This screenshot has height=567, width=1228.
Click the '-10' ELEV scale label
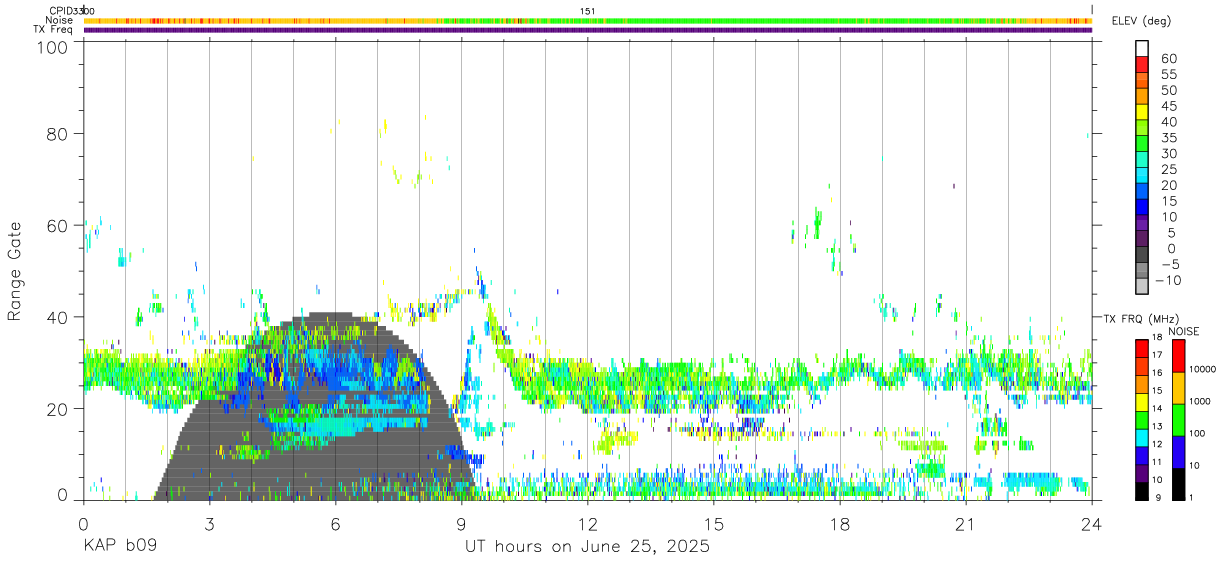1166,281
